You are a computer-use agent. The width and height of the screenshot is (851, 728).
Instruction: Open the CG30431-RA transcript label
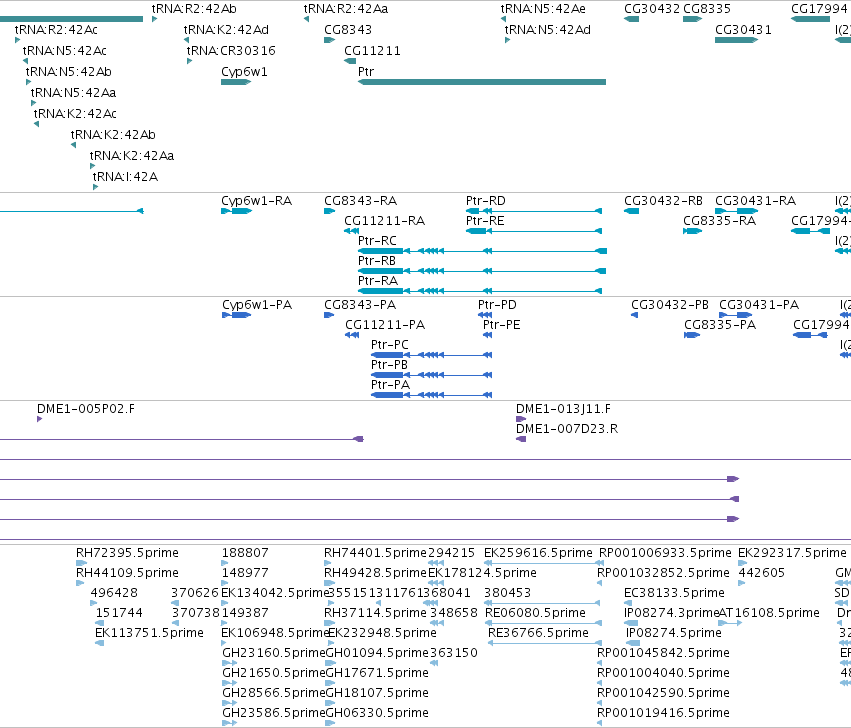(x=755, y=201)
